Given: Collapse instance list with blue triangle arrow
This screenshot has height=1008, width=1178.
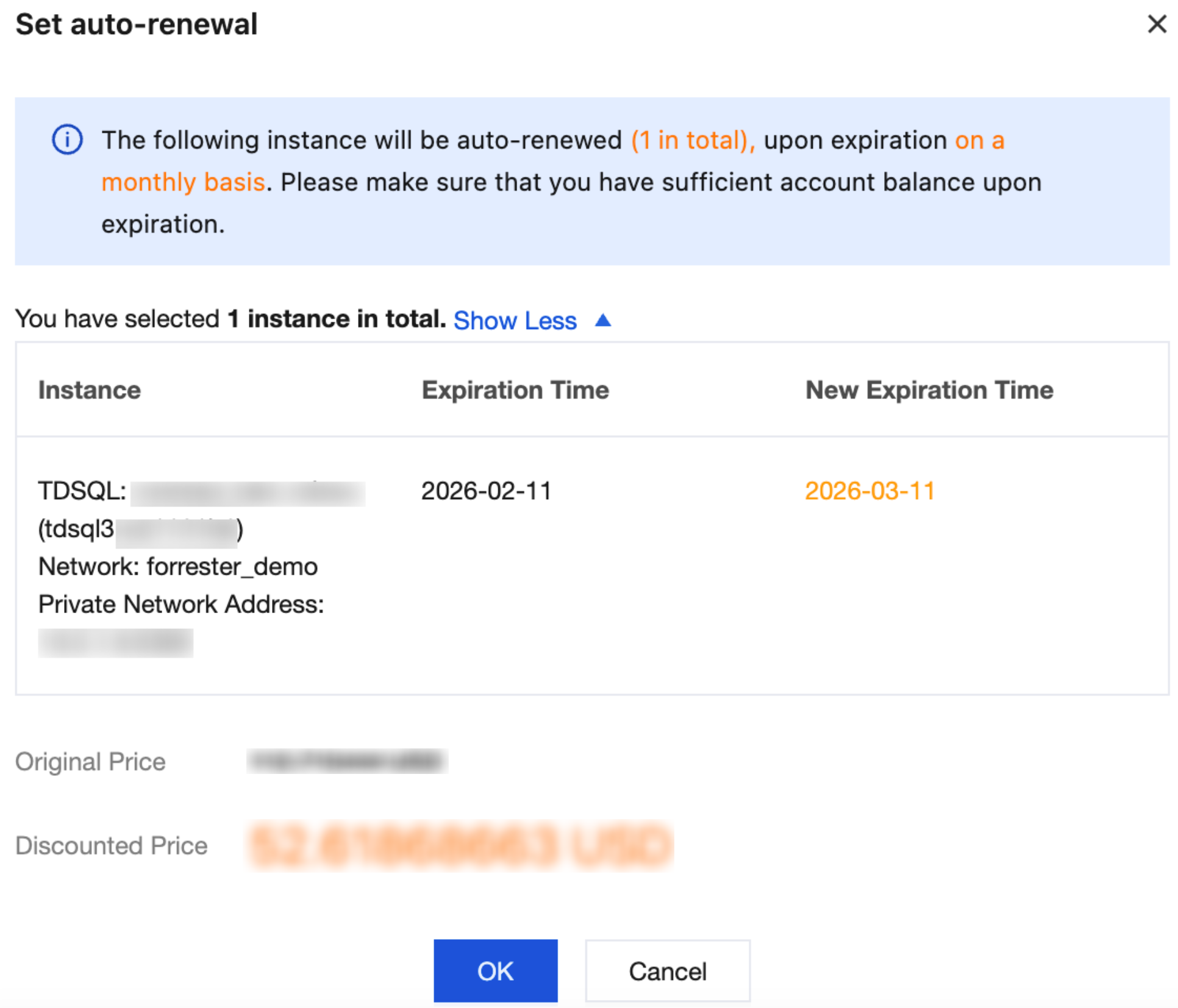Looking at the screenshot, I should (602, 320).
